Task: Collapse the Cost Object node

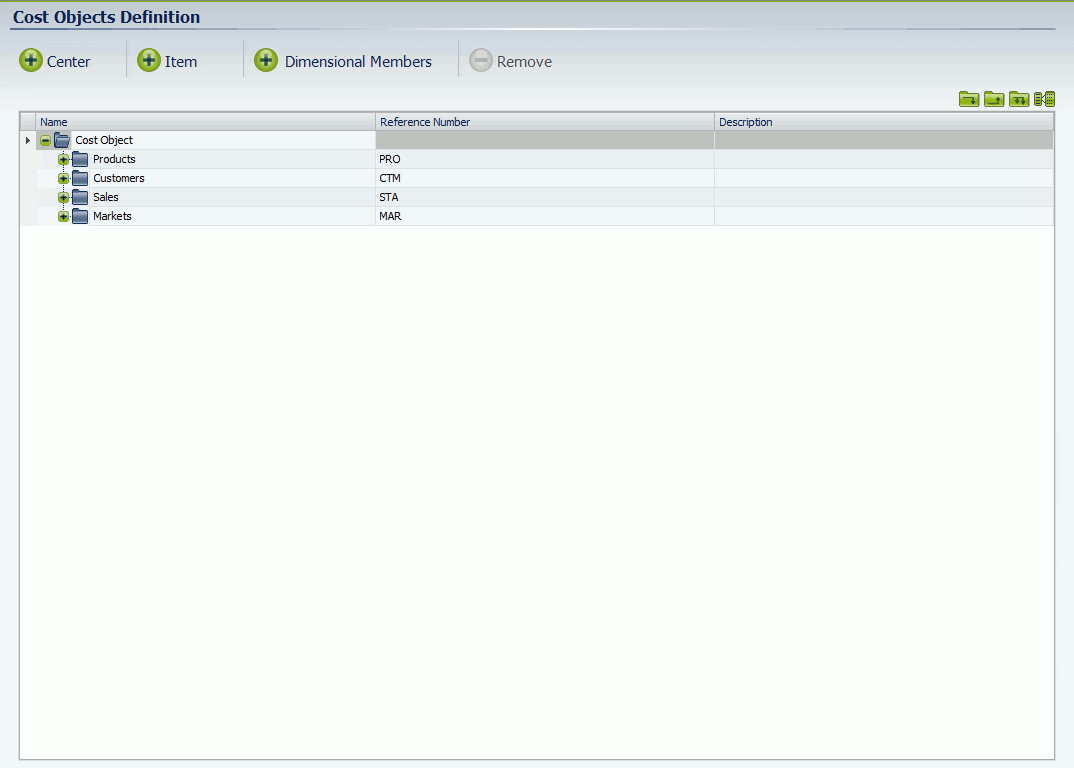Action: click(x=45, y=140)
